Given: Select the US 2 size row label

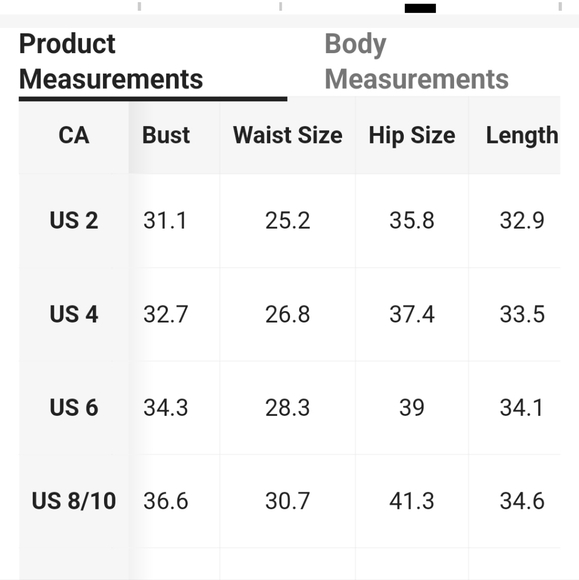Looking at the screenshot, I should tap(74, 220).
